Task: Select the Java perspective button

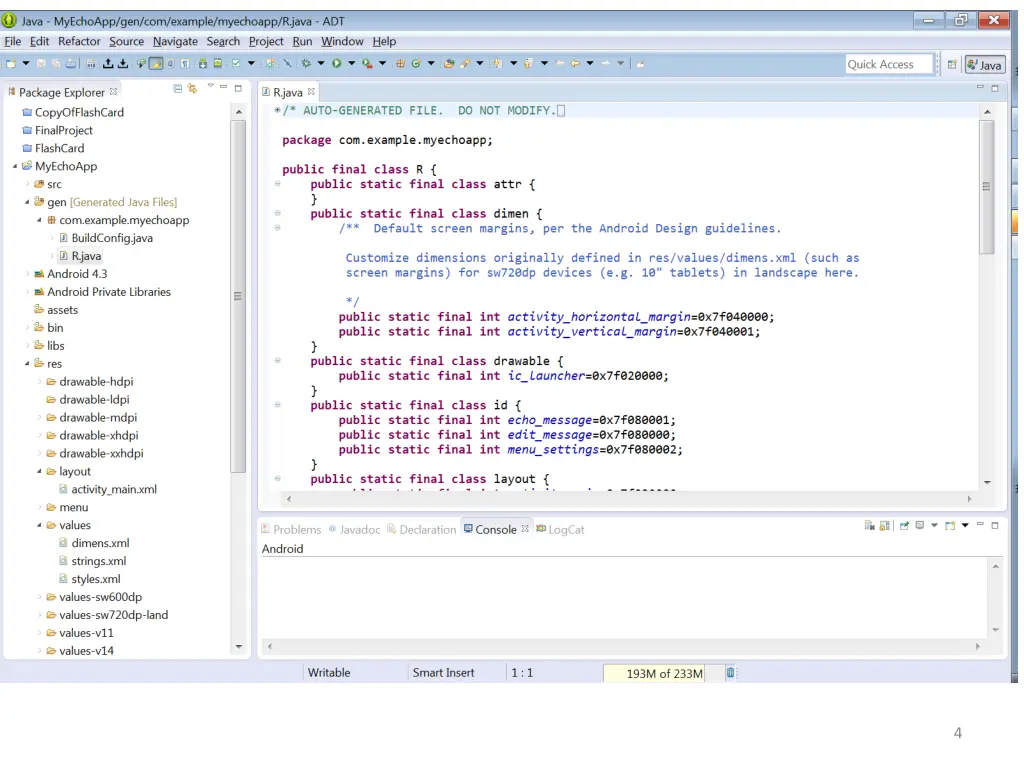Action: tap(984, 64)
